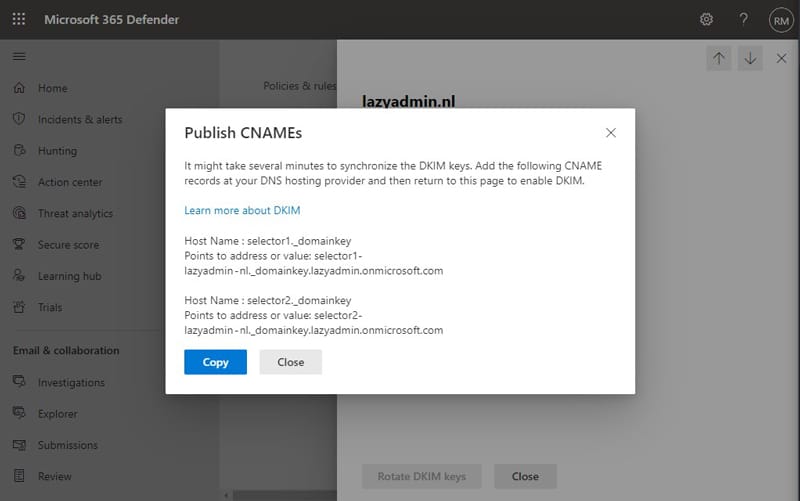Click the selector2._domainkey host name text
800x501 pixels.
point(299,300)
